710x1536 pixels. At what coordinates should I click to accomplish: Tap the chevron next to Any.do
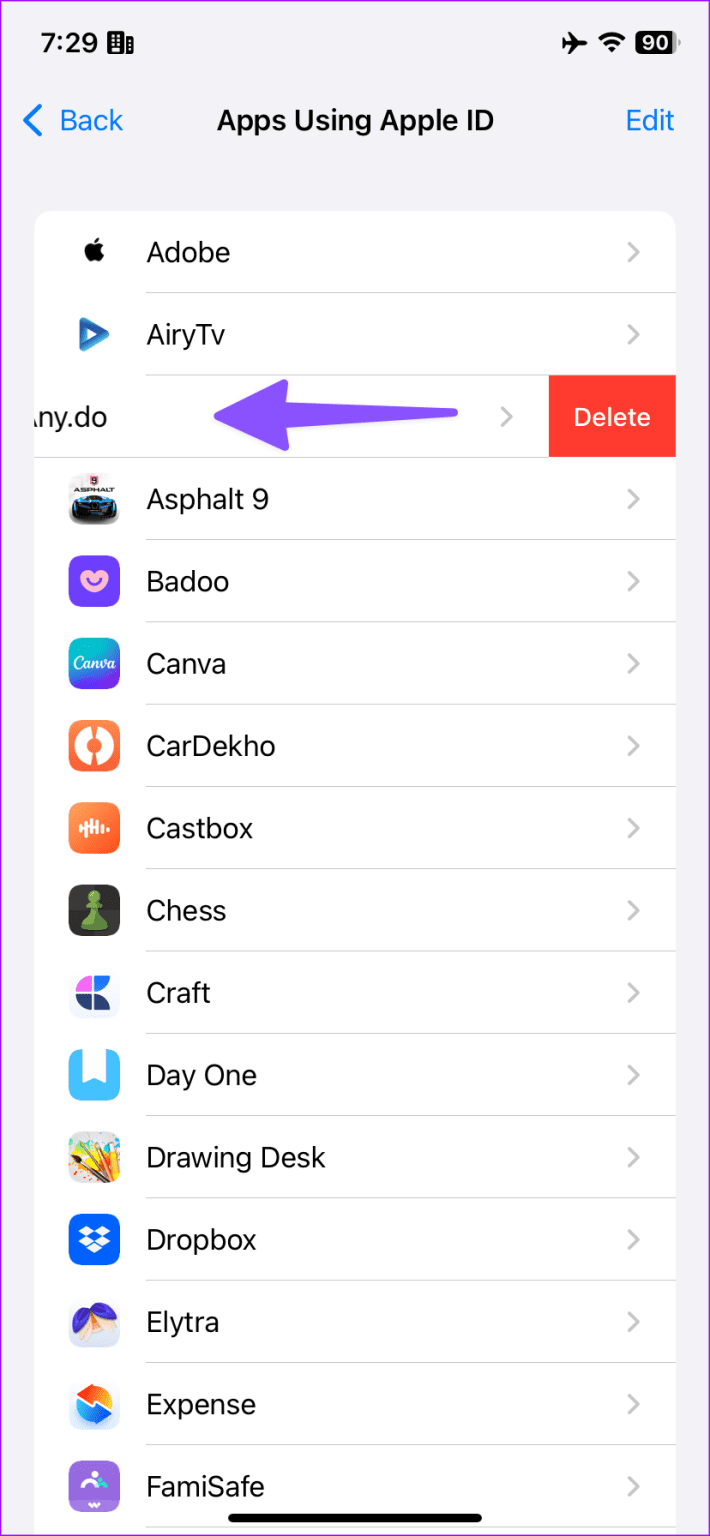click(x=506, y=416)
